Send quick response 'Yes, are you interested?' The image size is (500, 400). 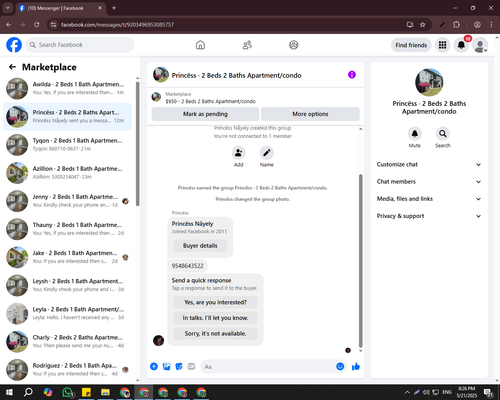(215, 302)
